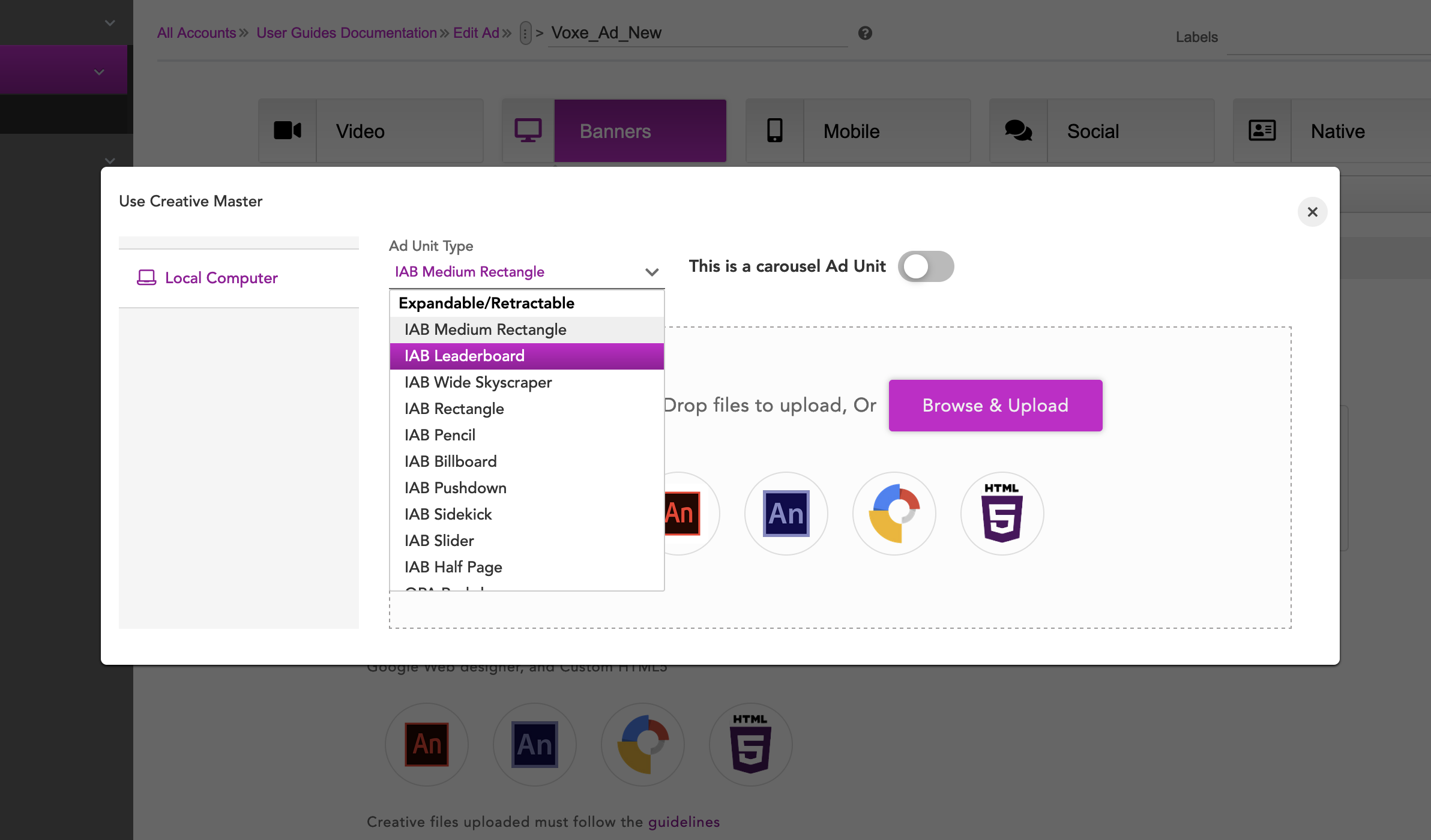
Task: Click the Browse & Upload button
Action: tap(995, 406)
